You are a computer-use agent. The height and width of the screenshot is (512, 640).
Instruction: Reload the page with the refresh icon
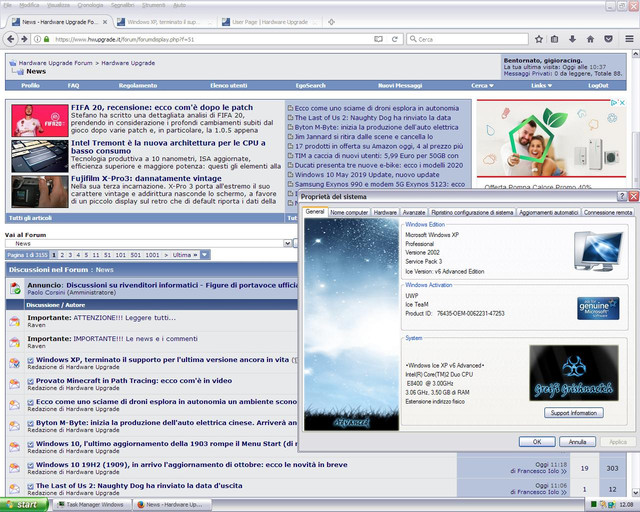[394, 39]
